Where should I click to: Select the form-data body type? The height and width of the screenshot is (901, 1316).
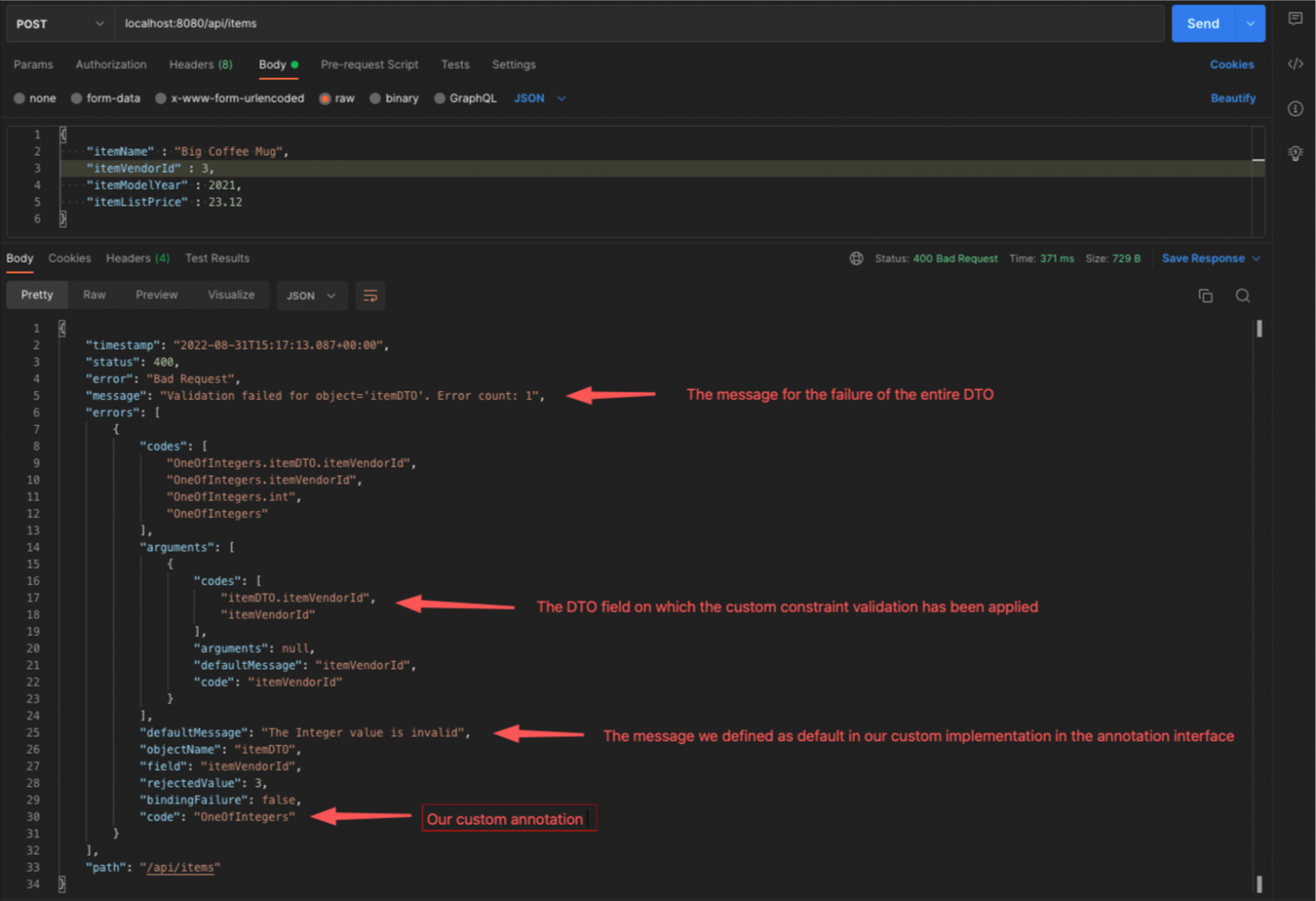click(105, 98)
